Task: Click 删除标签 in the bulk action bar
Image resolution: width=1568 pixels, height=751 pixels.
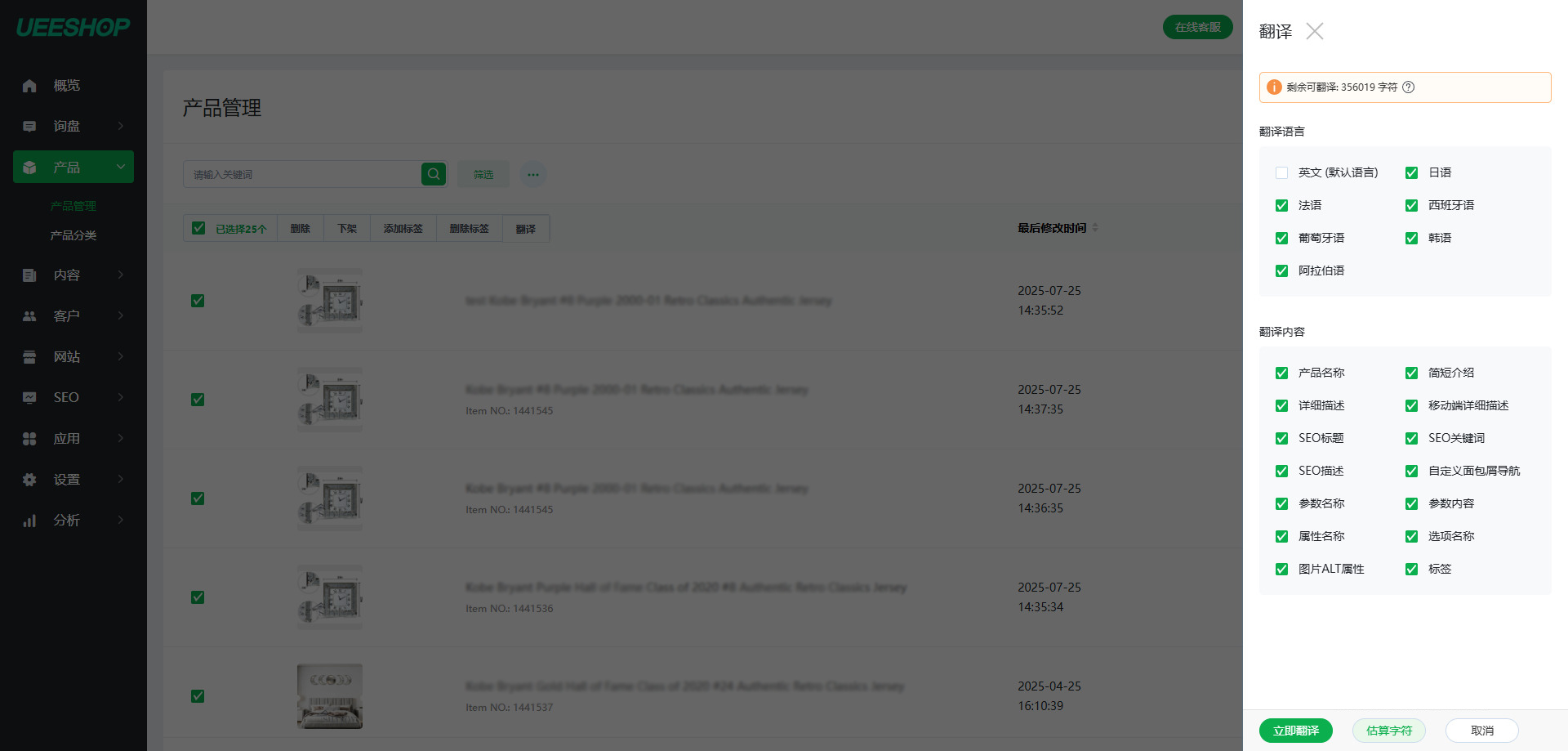Action: 470,229
